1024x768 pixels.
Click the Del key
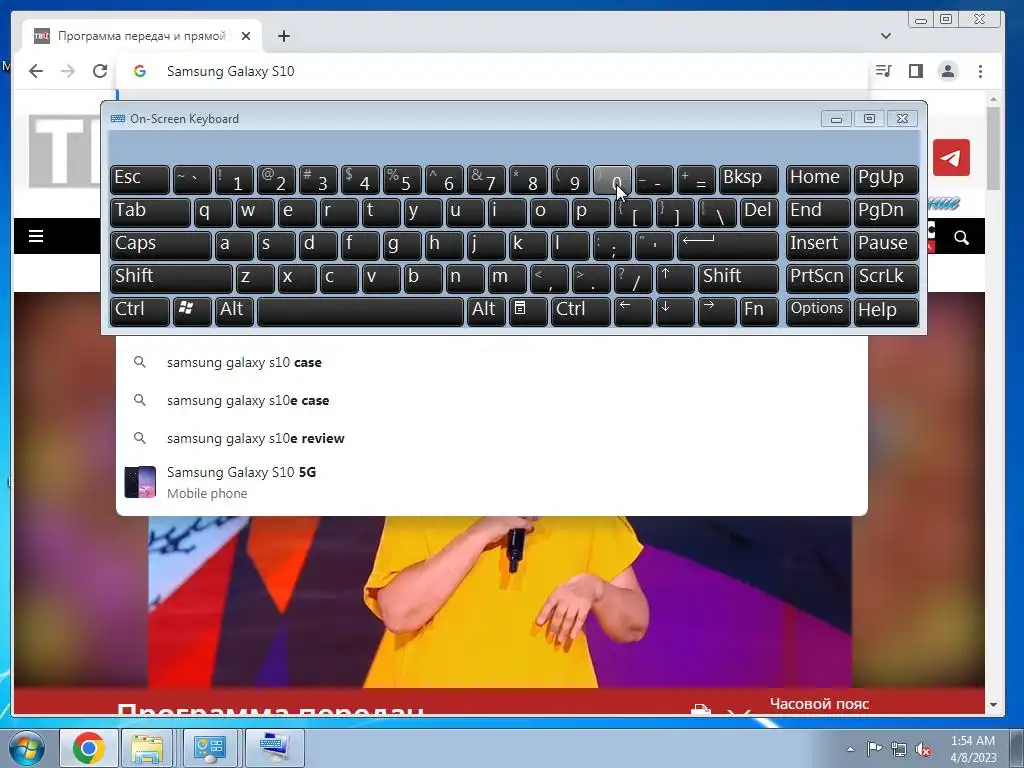(759, 212)
